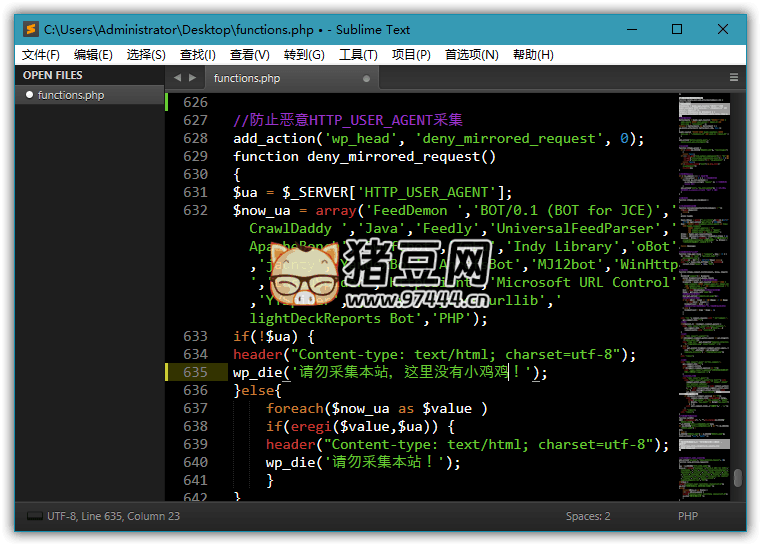Click if(!$ua) on line 633
Viewport: 761px width, 546px height.
tap(265, 336)
